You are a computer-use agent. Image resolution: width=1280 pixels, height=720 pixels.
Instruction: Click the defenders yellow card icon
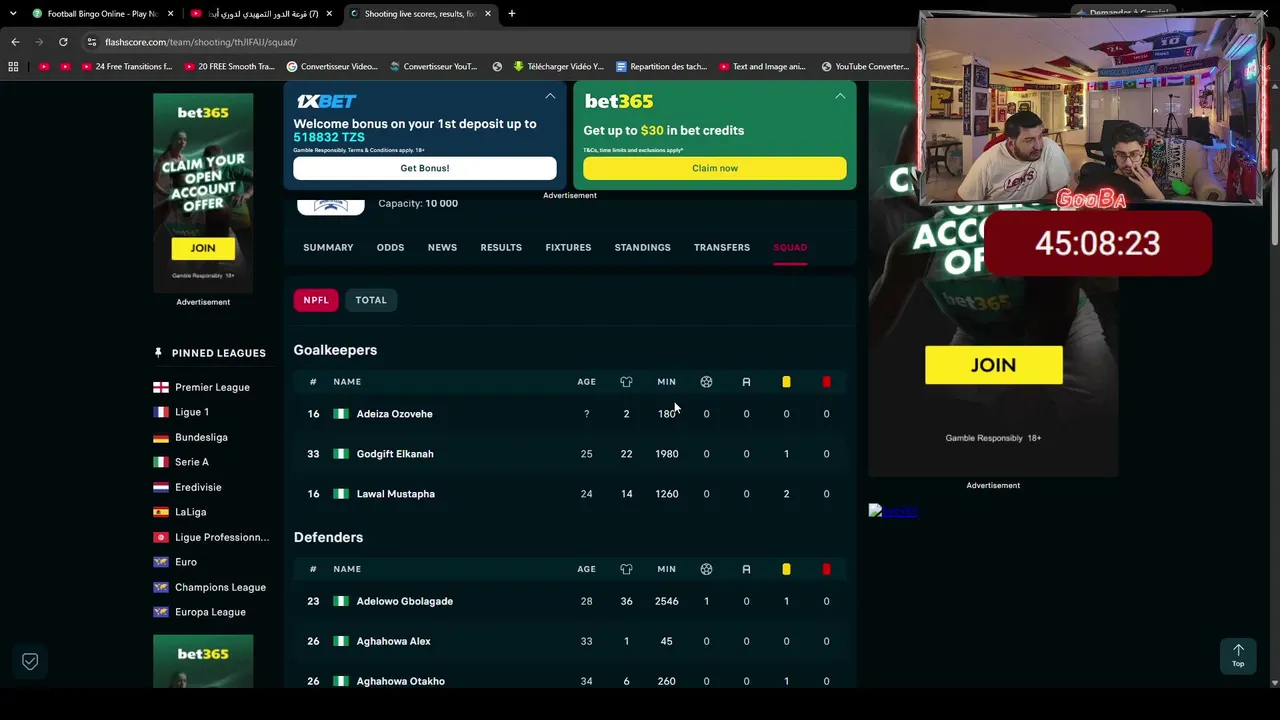(786, 569)
